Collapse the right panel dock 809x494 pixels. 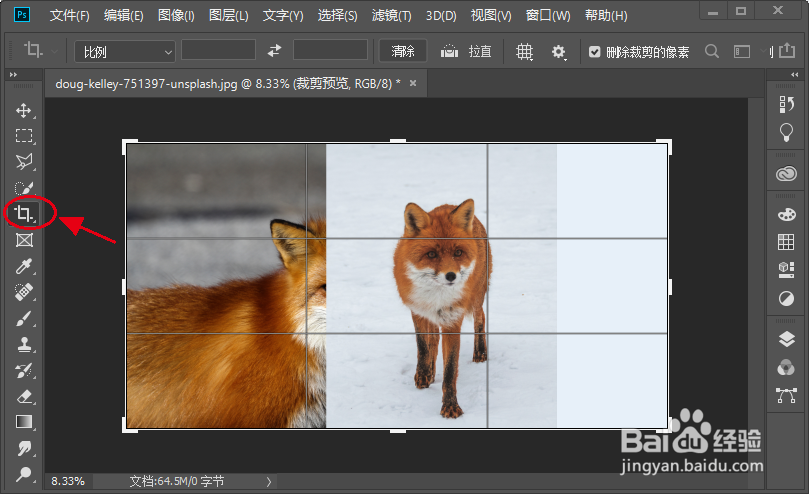pyautogui.click(x=795, y=75)
